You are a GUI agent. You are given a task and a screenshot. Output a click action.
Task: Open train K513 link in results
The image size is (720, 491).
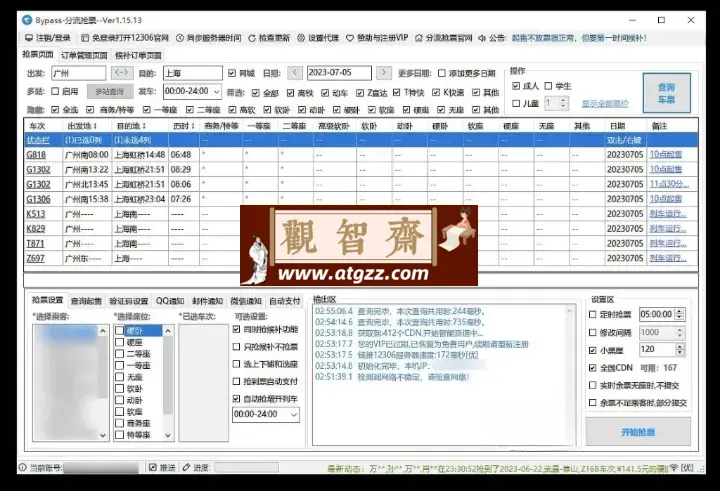(x=35, y=214)
